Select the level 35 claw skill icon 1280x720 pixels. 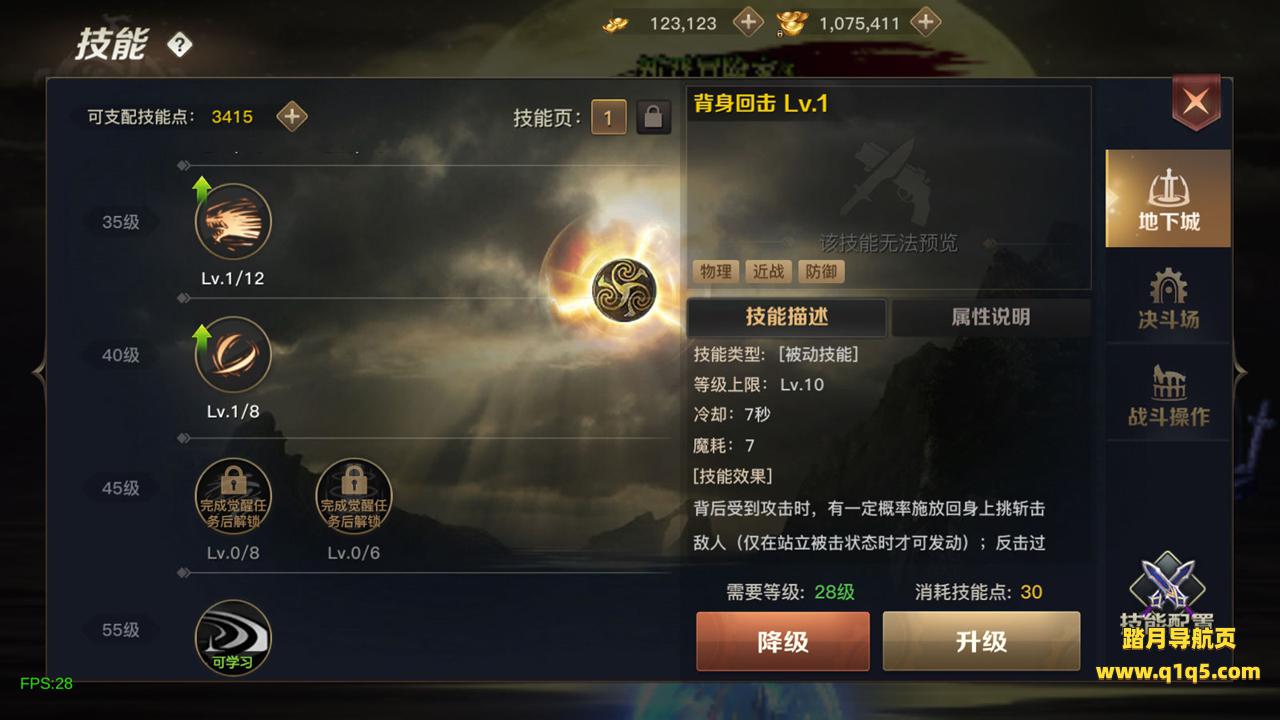click(233, 222)
